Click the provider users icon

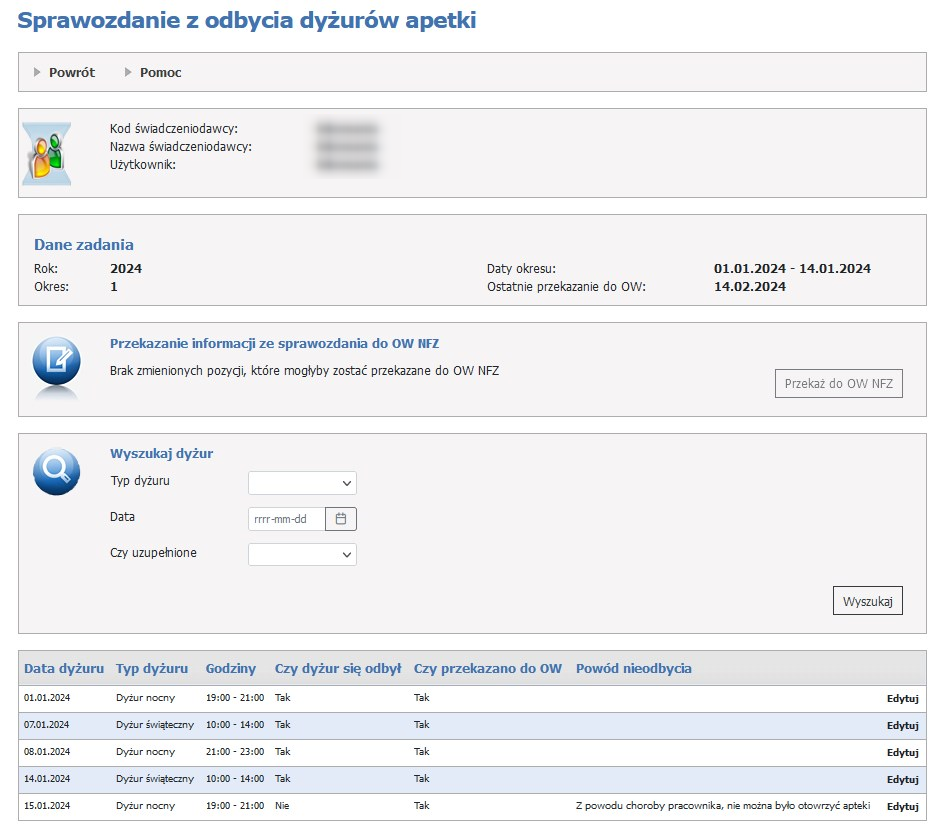tap(47, 153)
